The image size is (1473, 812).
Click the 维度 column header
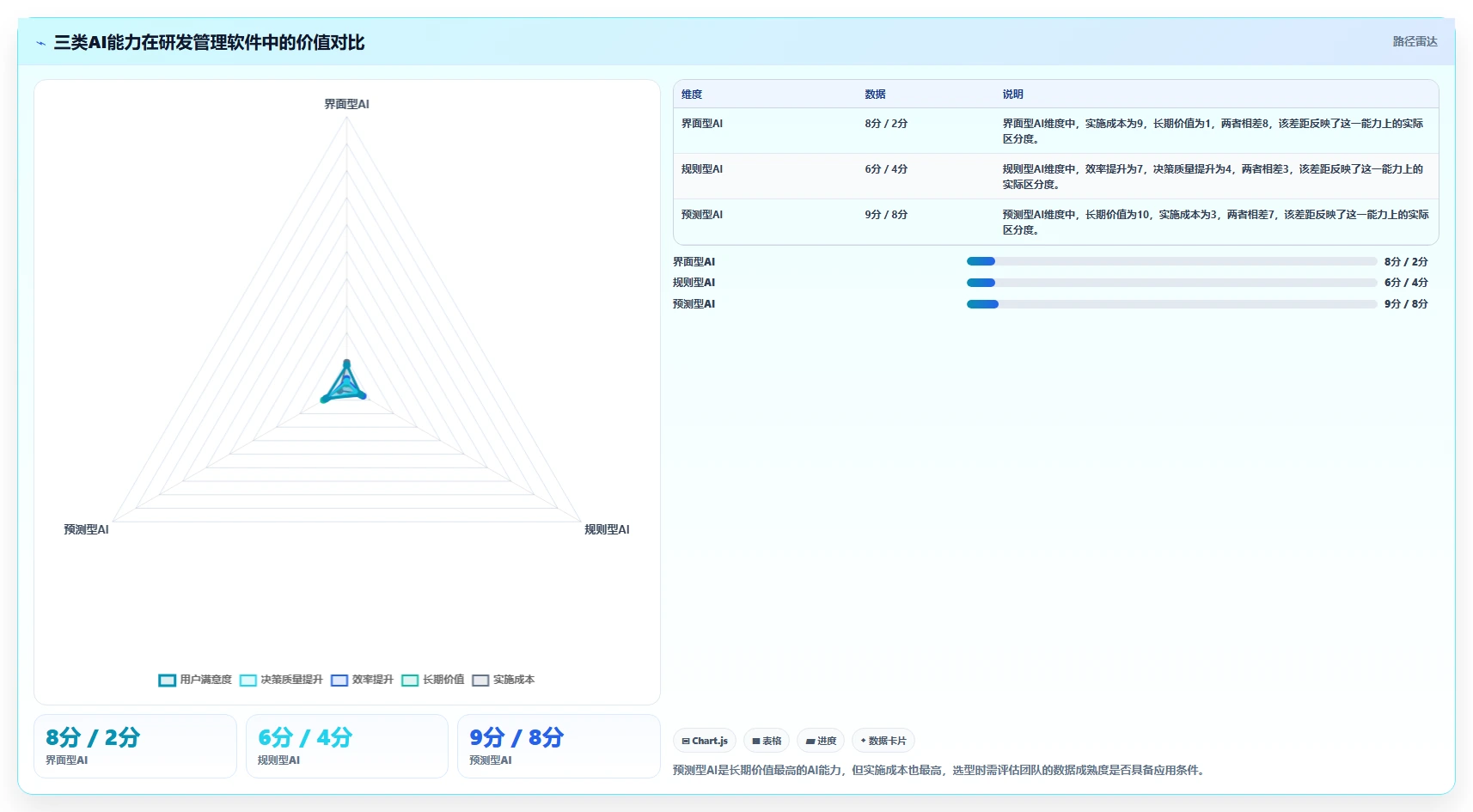(x=692, y=95)
